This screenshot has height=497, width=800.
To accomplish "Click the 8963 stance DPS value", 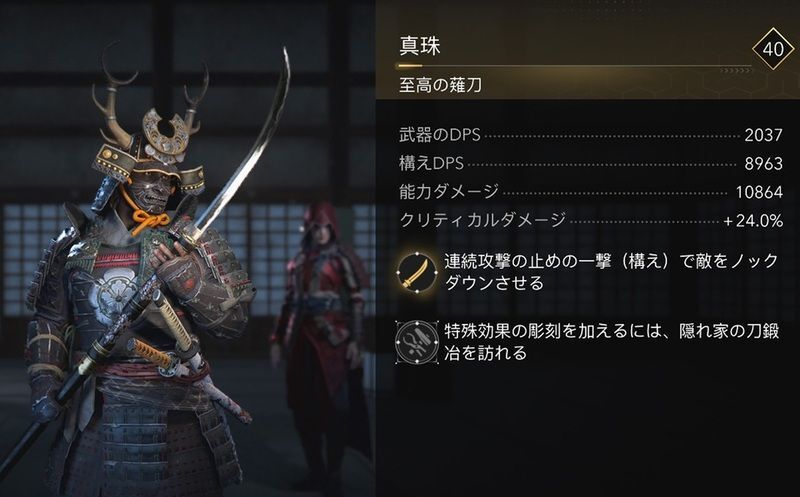I will coord(763,164).
